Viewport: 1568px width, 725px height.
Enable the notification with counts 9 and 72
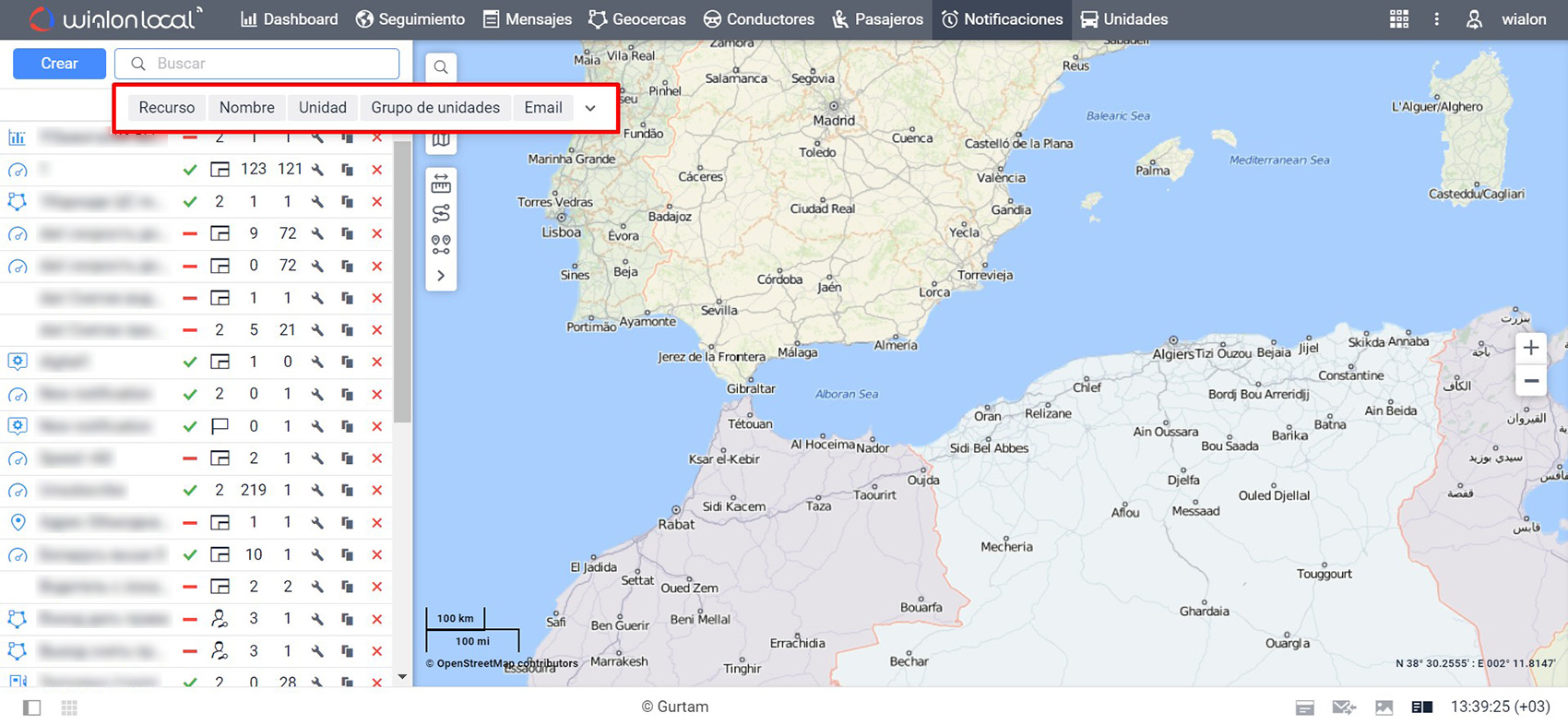point(190,234)
